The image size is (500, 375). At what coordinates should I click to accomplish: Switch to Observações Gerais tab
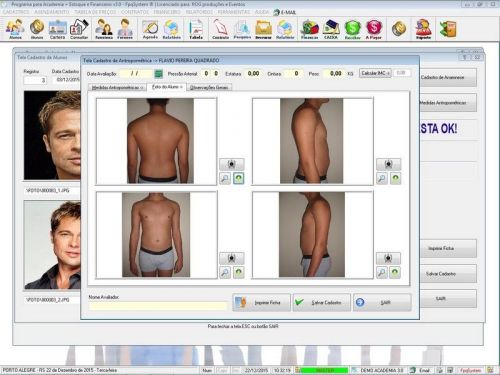(x=209, y=87)
